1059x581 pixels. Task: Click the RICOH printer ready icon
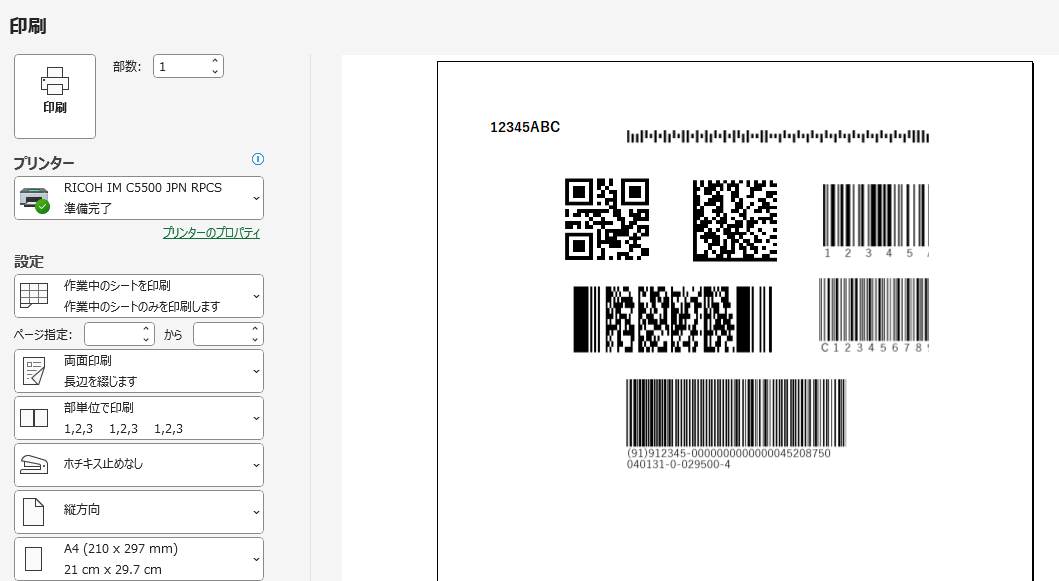tap(34, 199)
